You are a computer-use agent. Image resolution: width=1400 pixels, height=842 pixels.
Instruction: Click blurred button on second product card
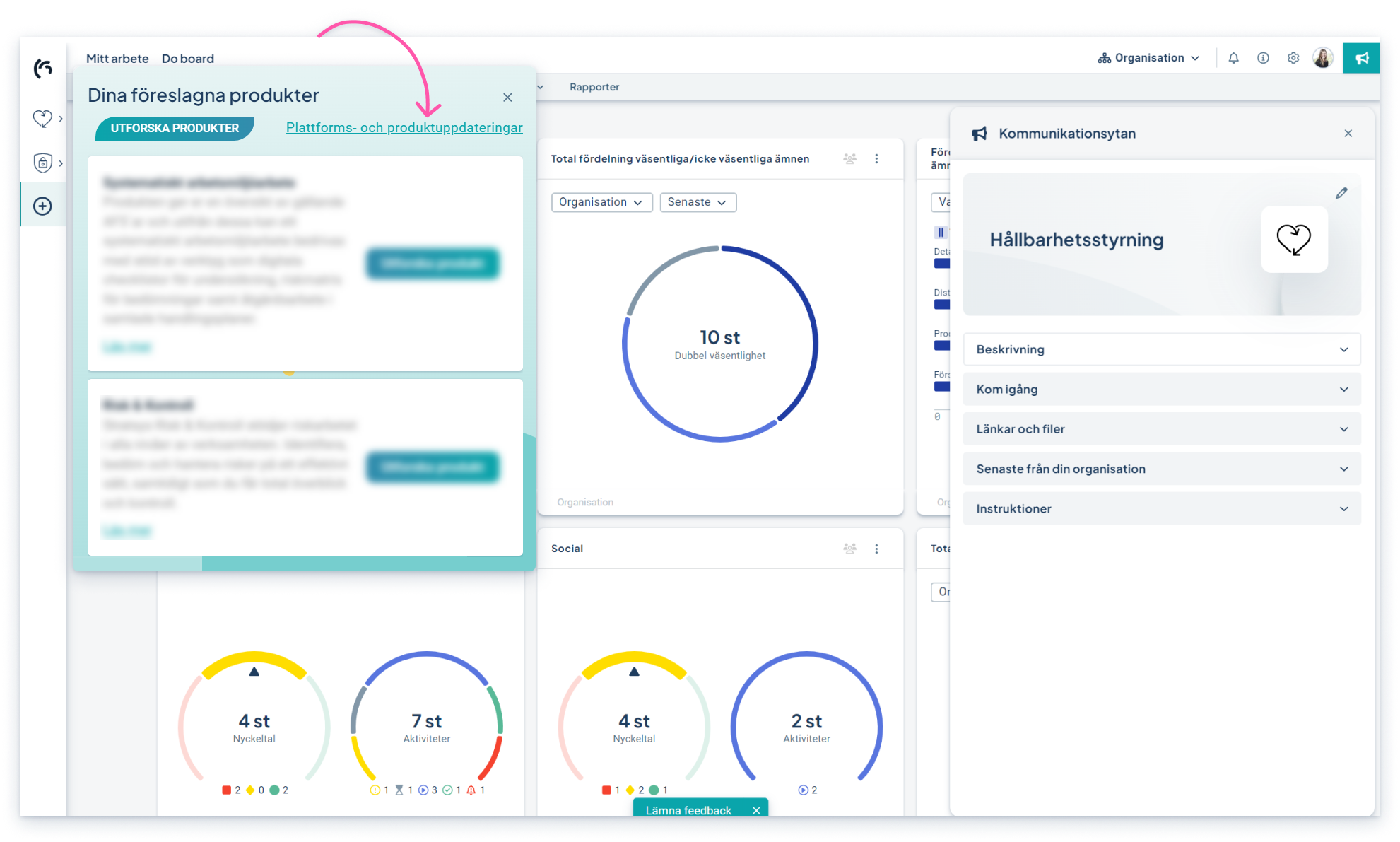[433, 467]
